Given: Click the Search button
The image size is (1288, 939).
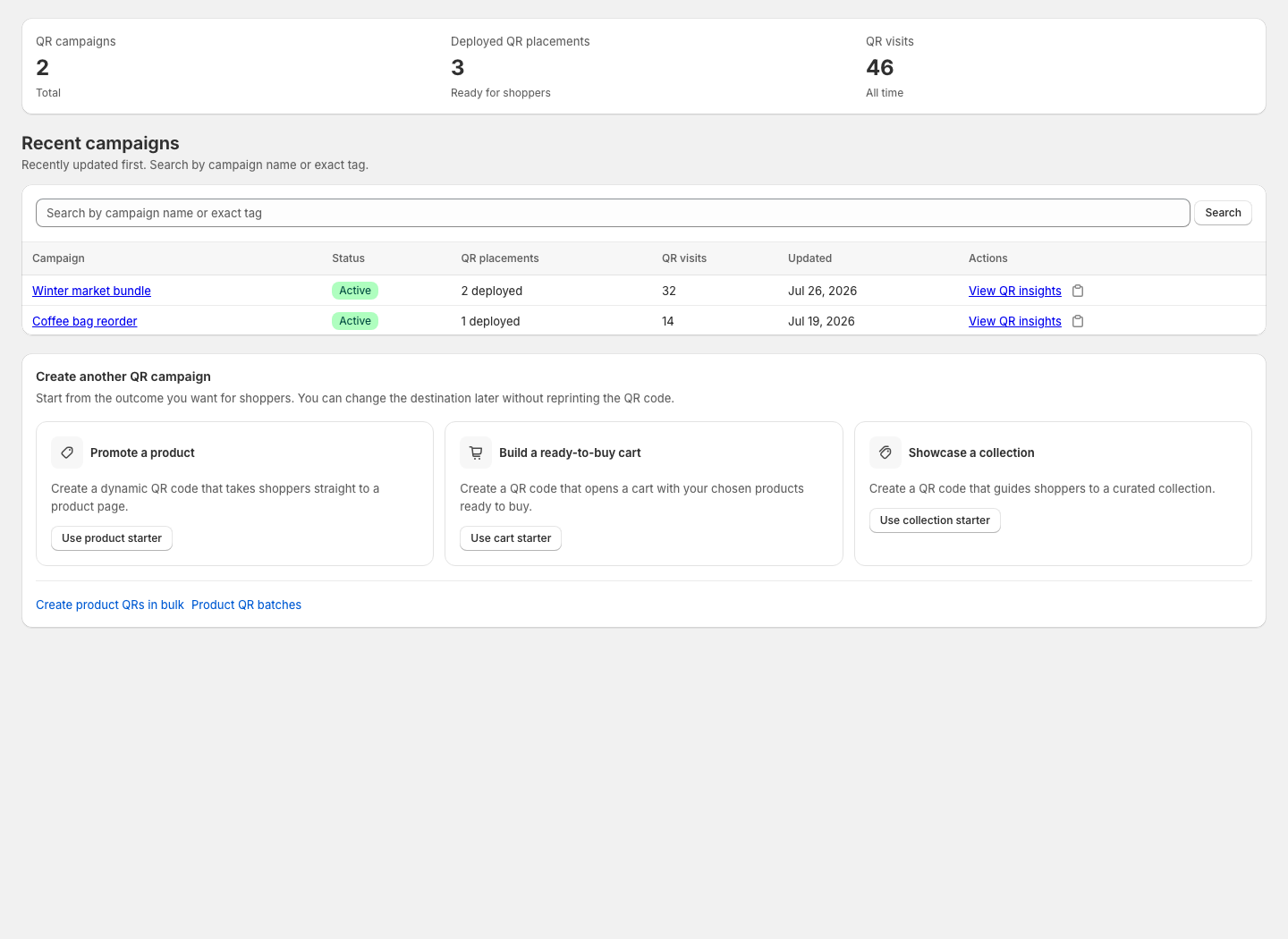Looking at the screenshot, I should (x=1223, y=213).
